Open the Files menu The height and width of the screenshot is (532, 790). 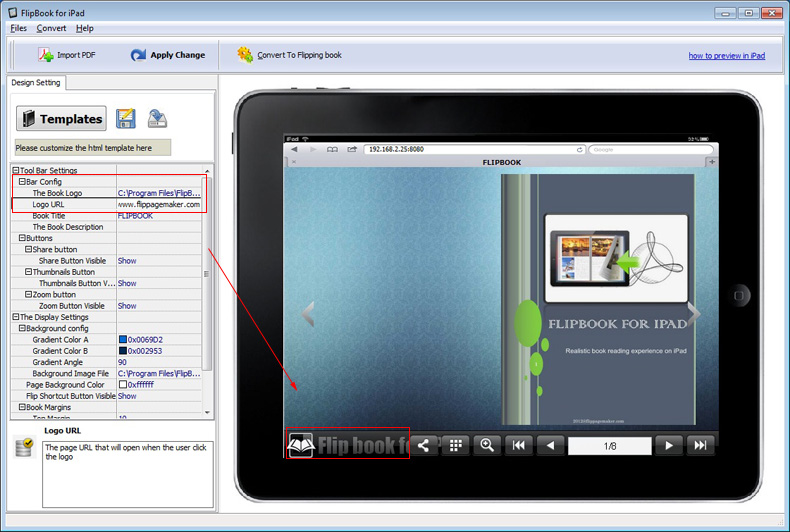[x=19, y=28]
